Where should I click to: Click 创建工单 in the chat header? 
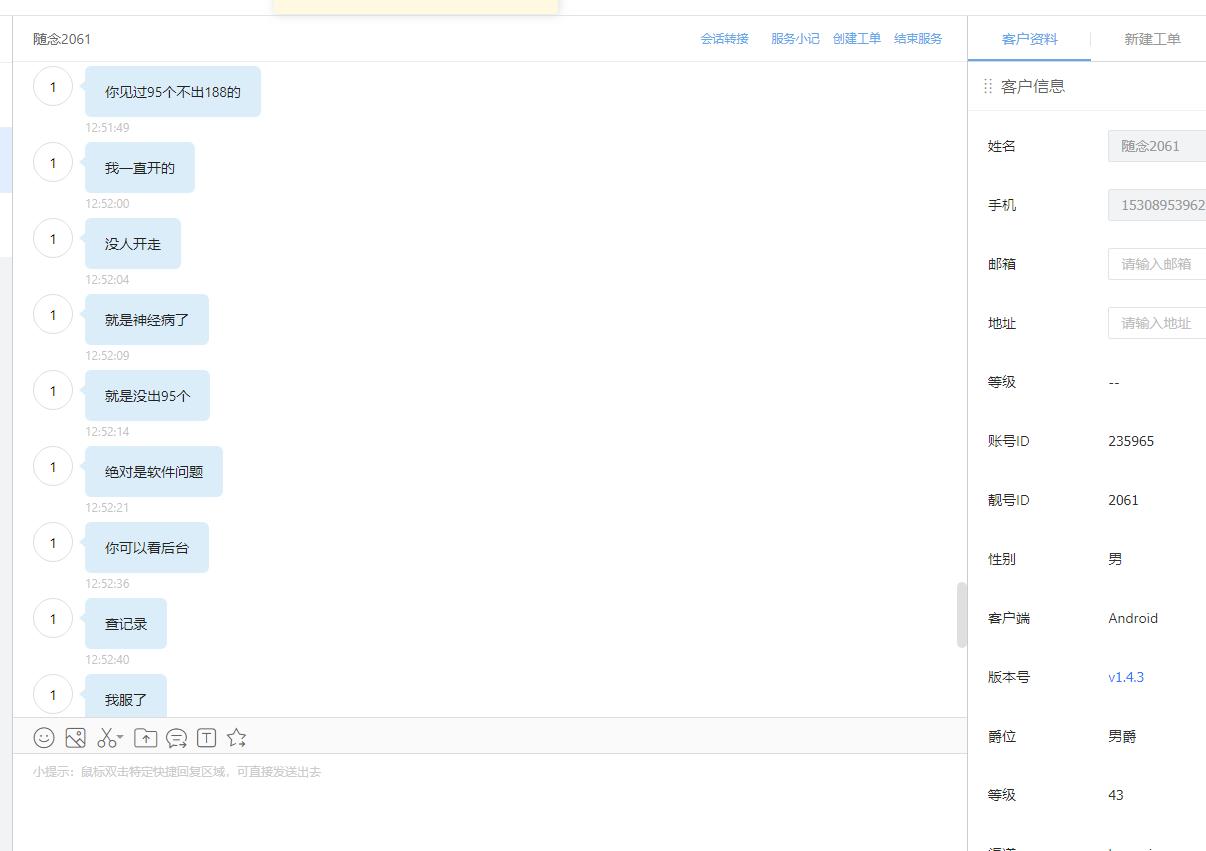tap(857, 39)
